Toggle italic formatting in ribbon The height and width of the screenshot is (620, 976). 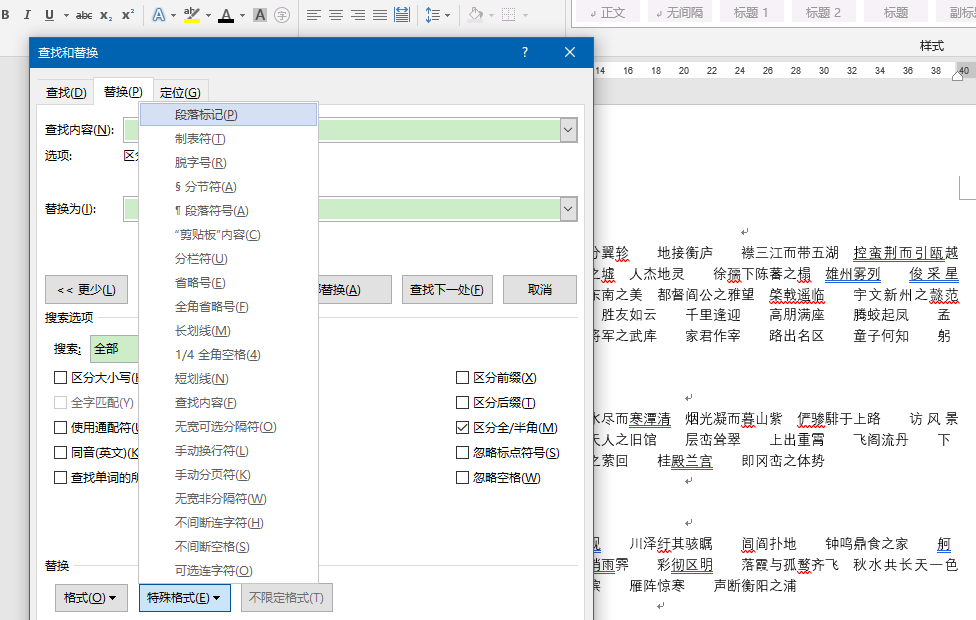(x=27, y=15)
